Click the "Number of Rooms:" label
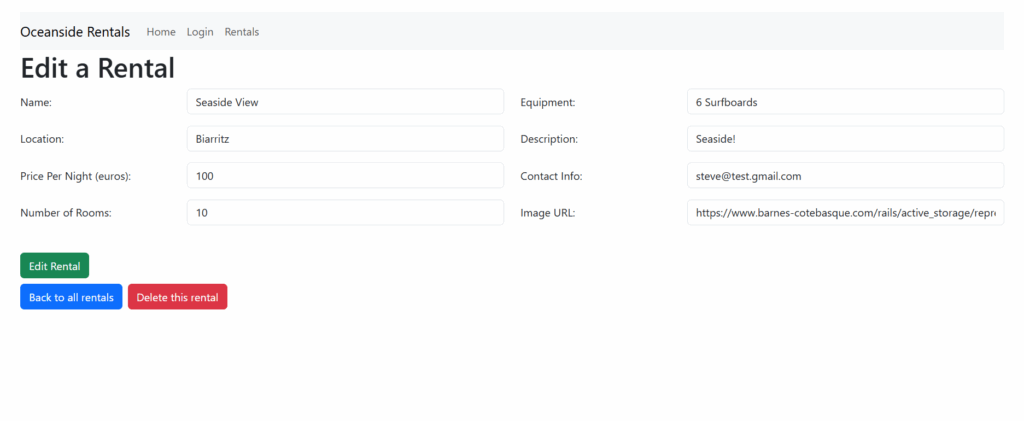 [x=66, y=213]
